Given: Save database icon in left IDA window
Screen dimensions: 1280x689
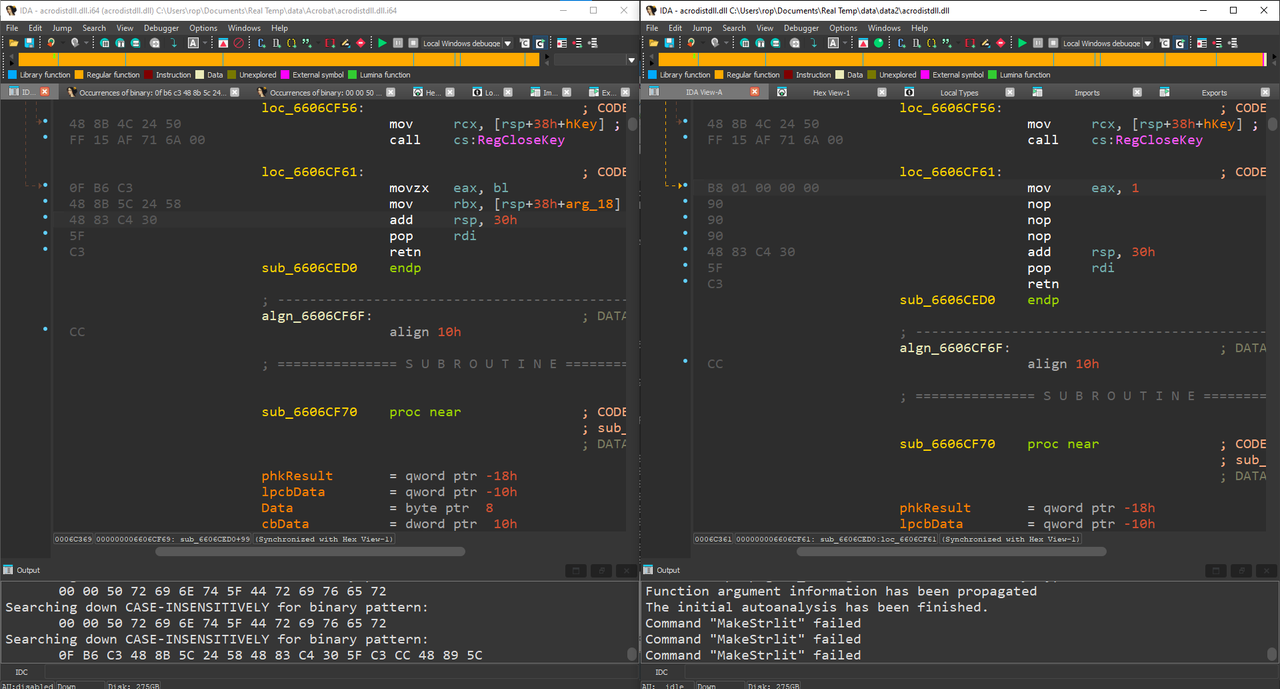Looking at the screenshot, I should 30,43.
